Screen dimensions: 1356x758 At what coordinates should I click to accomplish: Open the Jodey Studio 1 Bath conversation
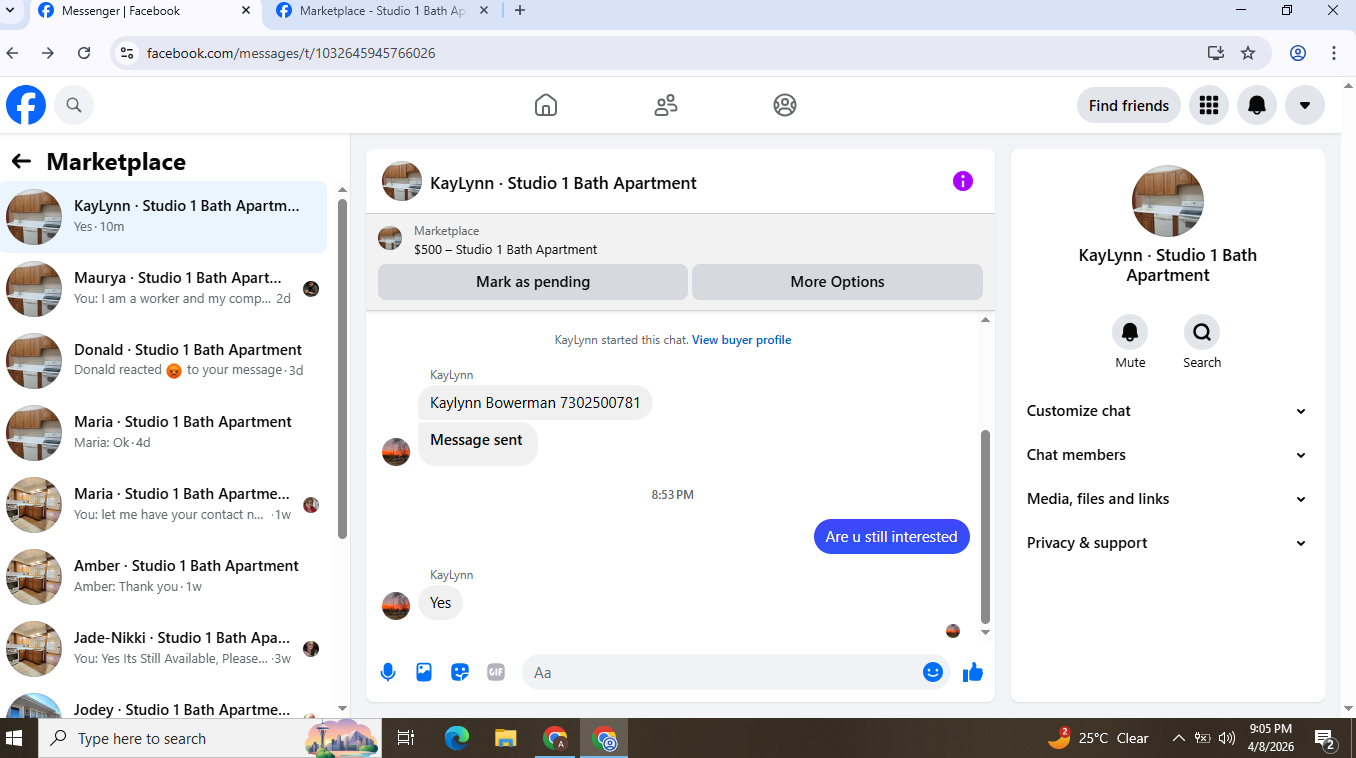pos(164,703)
